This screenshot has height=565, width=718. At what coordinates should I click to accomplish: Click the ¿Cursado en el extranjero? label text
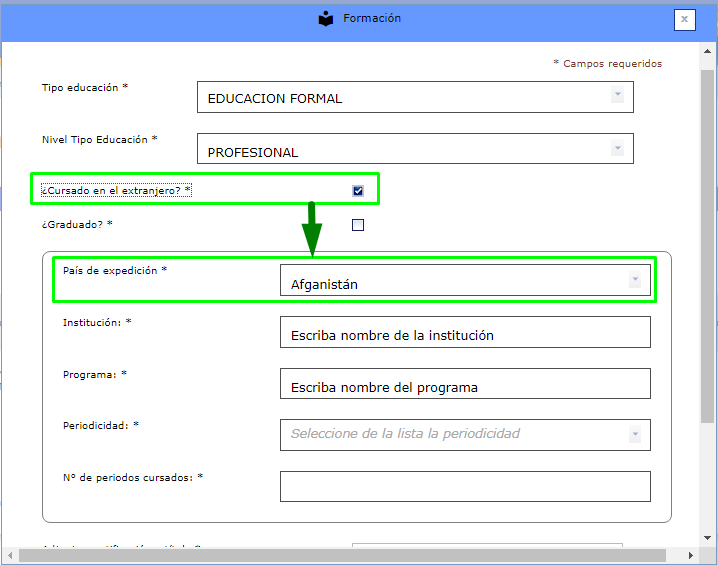pos(115,190)
